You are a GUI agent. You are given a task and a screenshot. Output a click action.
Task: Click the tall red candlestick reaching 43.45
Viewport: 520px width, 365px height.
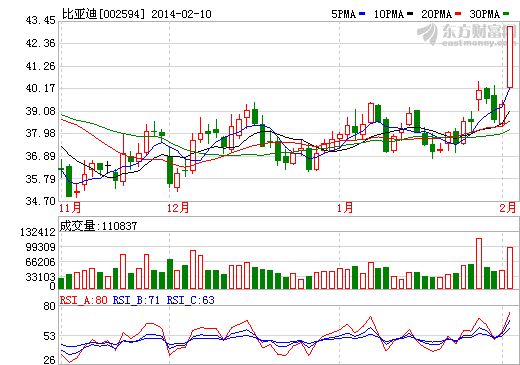510,57
